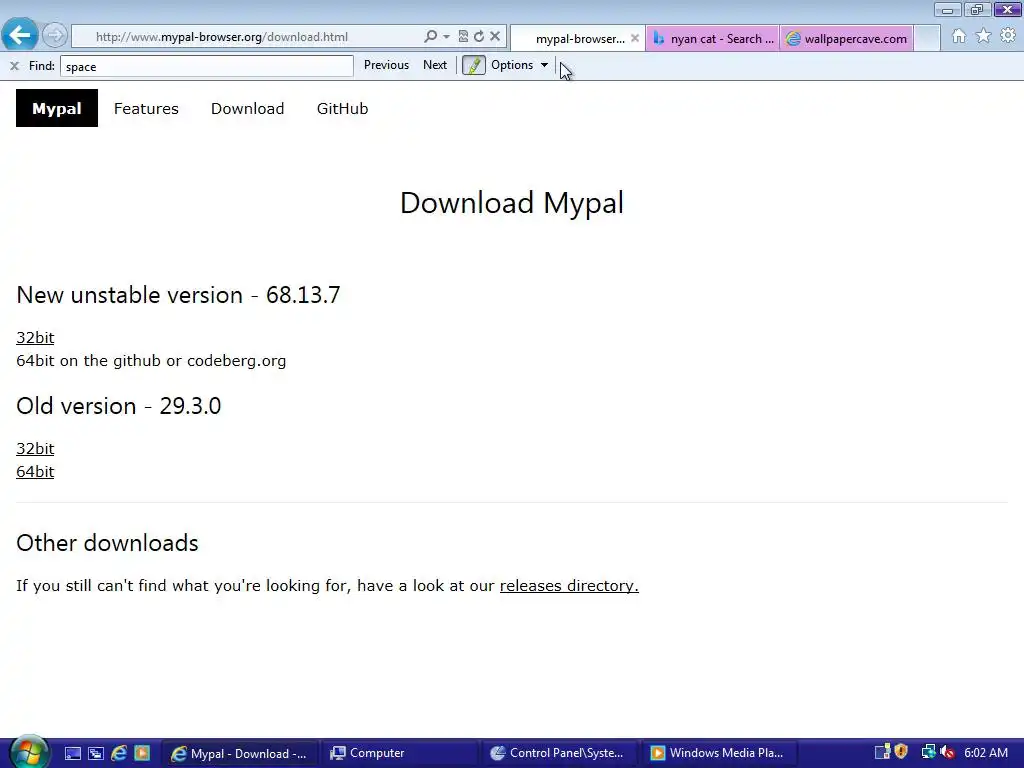
Task: Click Switch between windows quick launch icon
Action: (96, 754)
